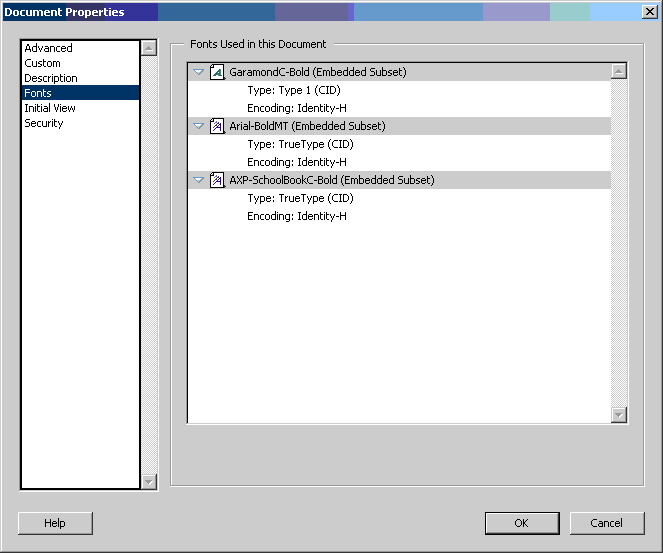Select the Arial-BoldMT (Embedded Subset) row
The height and width of the screenshot is (553, 663).
point(399,126)
